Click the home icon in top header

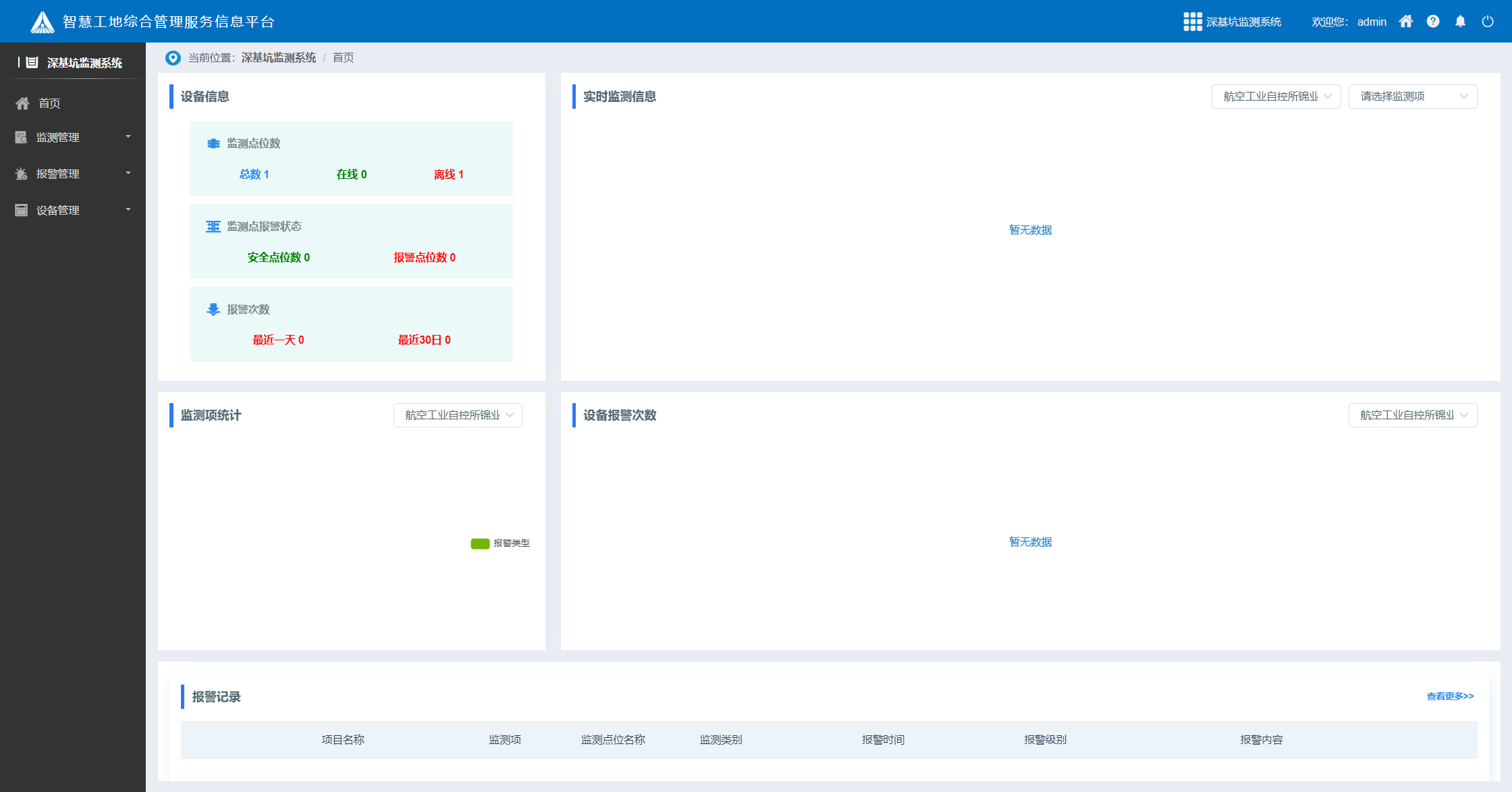(1406, 22)
